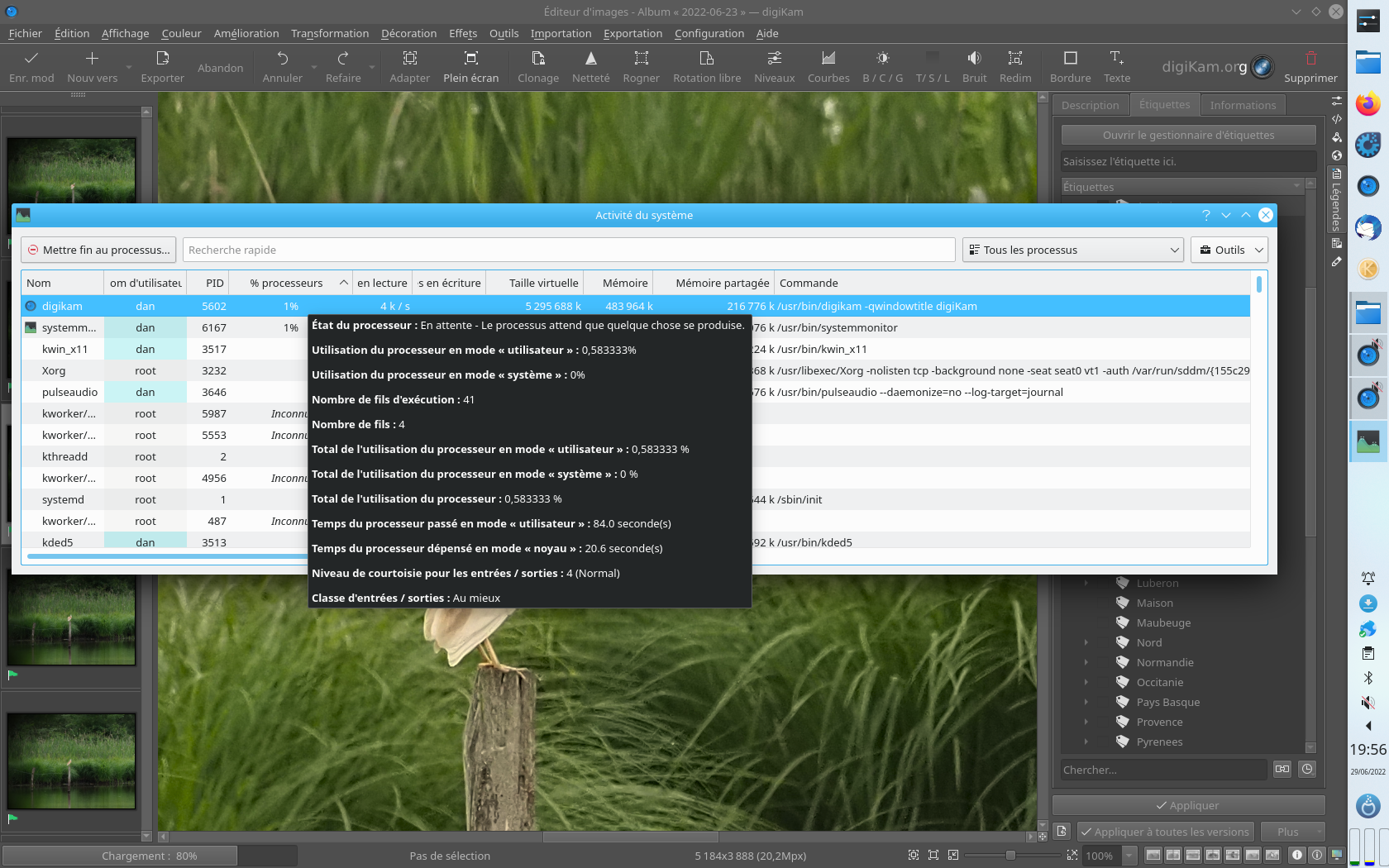Click the Supprimer trash icon

tap(1310, 59)
